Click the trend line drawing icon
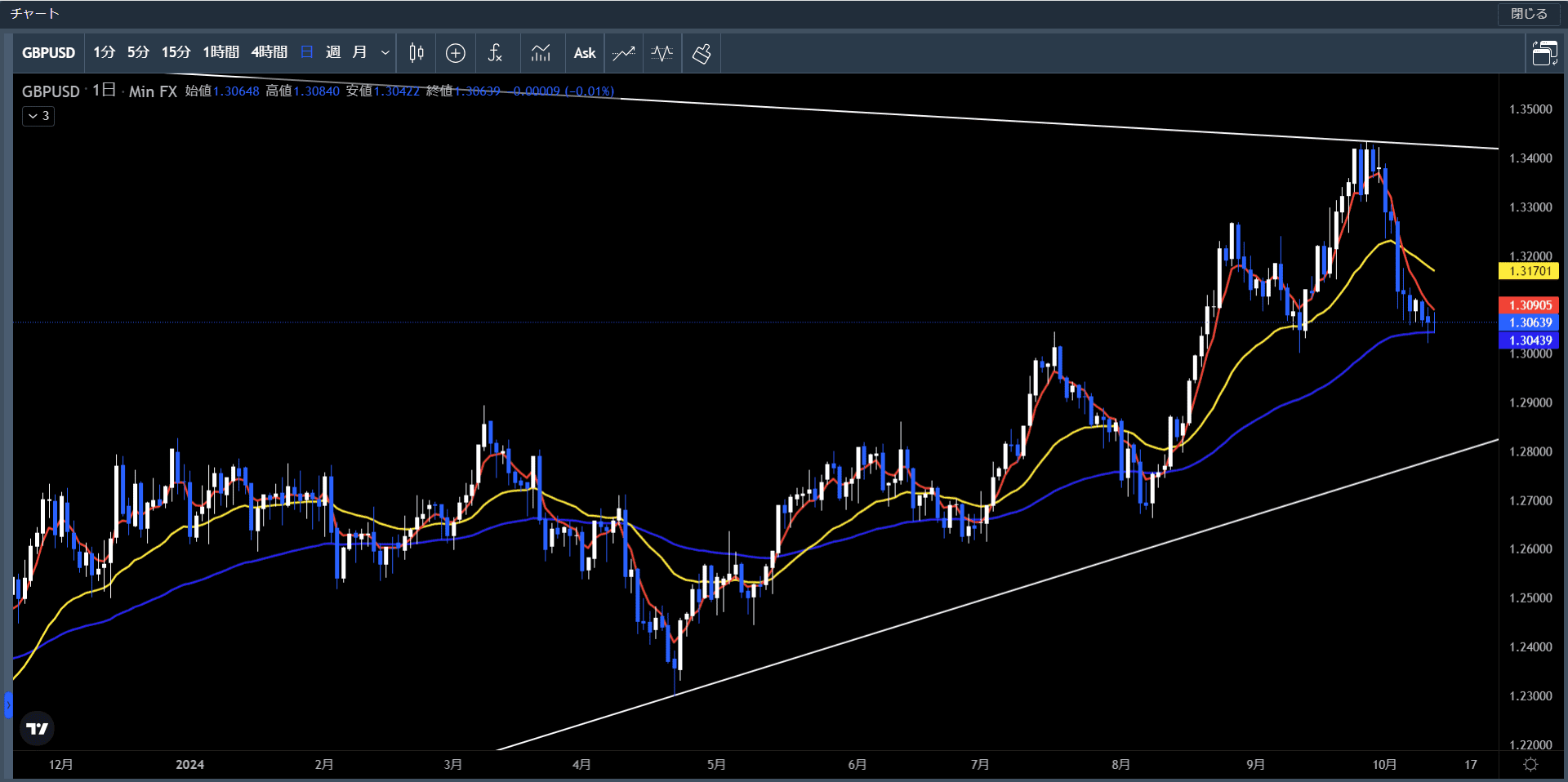Screen dimensions: 1568x782 624,53
